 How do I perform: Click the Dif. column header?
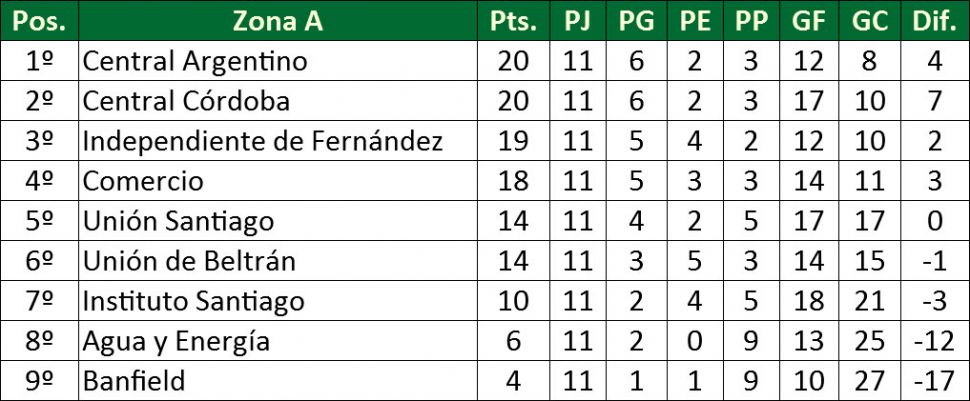(935, 21)
